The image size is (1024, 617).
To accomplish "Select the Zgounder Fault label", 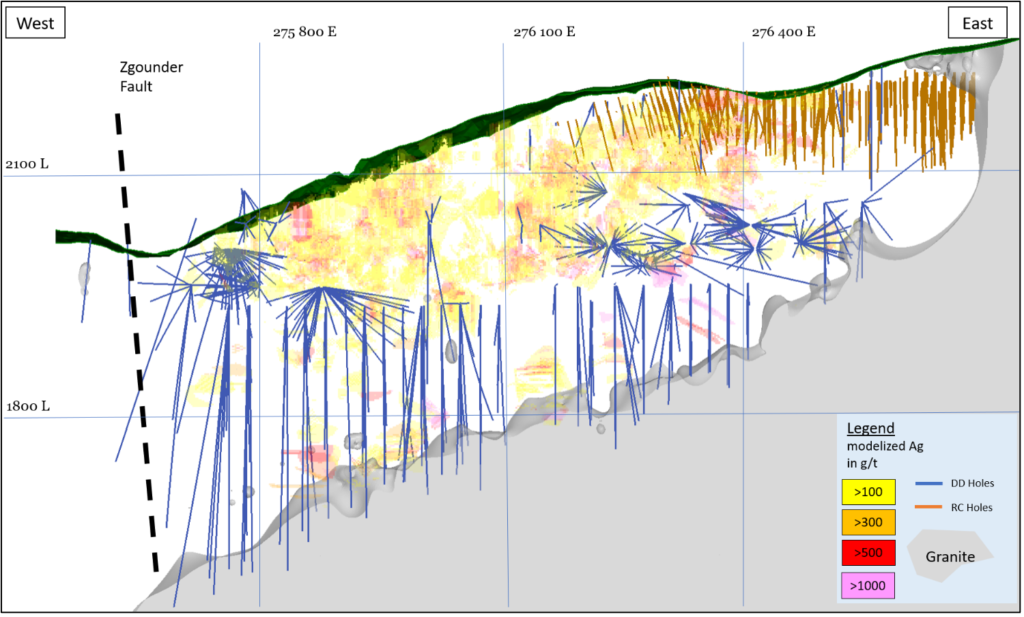I will [151, 76].
